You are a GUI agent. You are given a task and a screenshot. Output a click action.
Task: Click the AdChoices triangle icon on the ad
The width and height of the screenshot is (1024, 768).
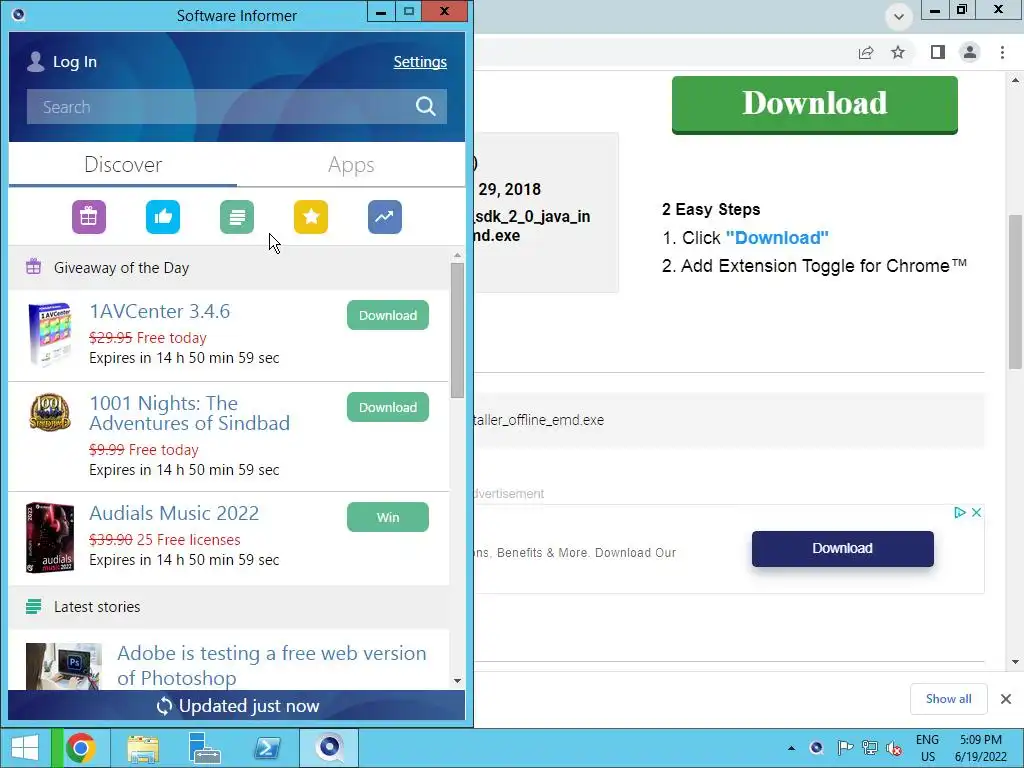(x=959, y=513)
